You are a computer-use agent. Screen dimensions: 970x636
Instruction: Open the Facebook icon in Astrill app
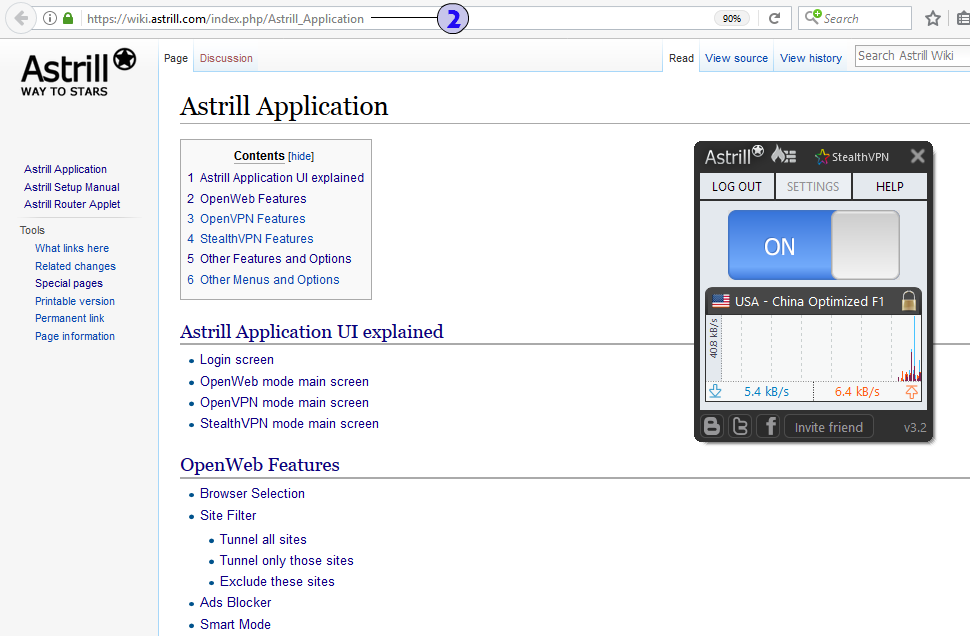point(769,426)
